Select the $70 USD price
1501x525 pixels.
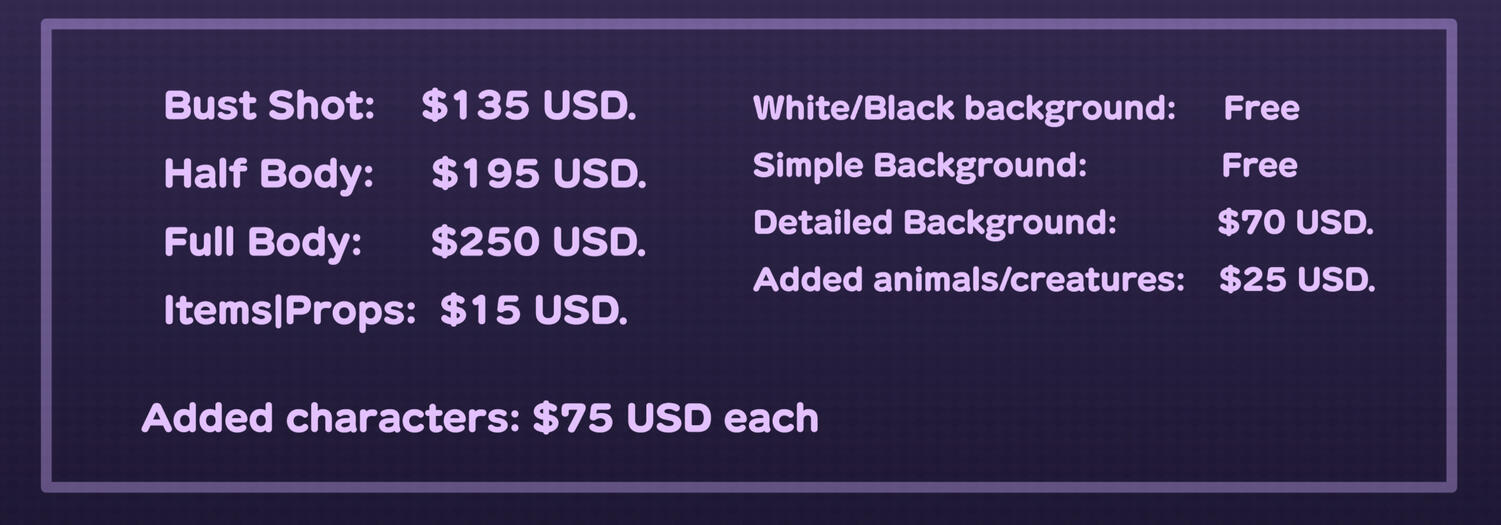(x=1295, y=222)
